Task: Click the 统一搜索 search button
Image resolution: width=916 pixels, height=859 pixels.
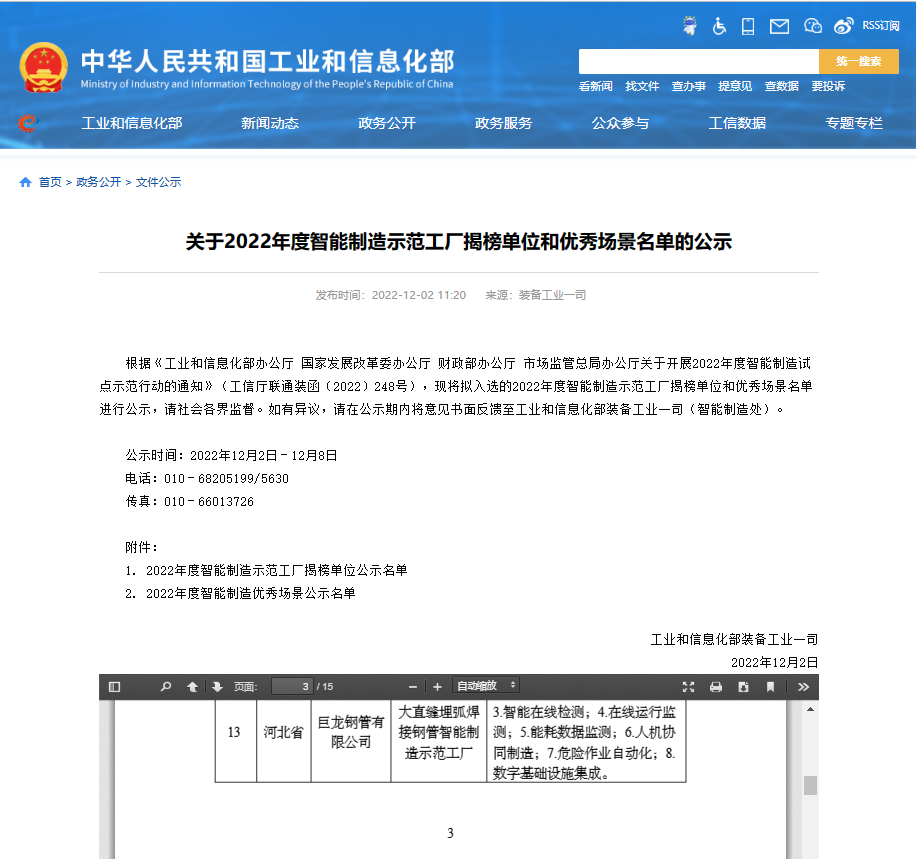Action: click(x=858, y=61)
